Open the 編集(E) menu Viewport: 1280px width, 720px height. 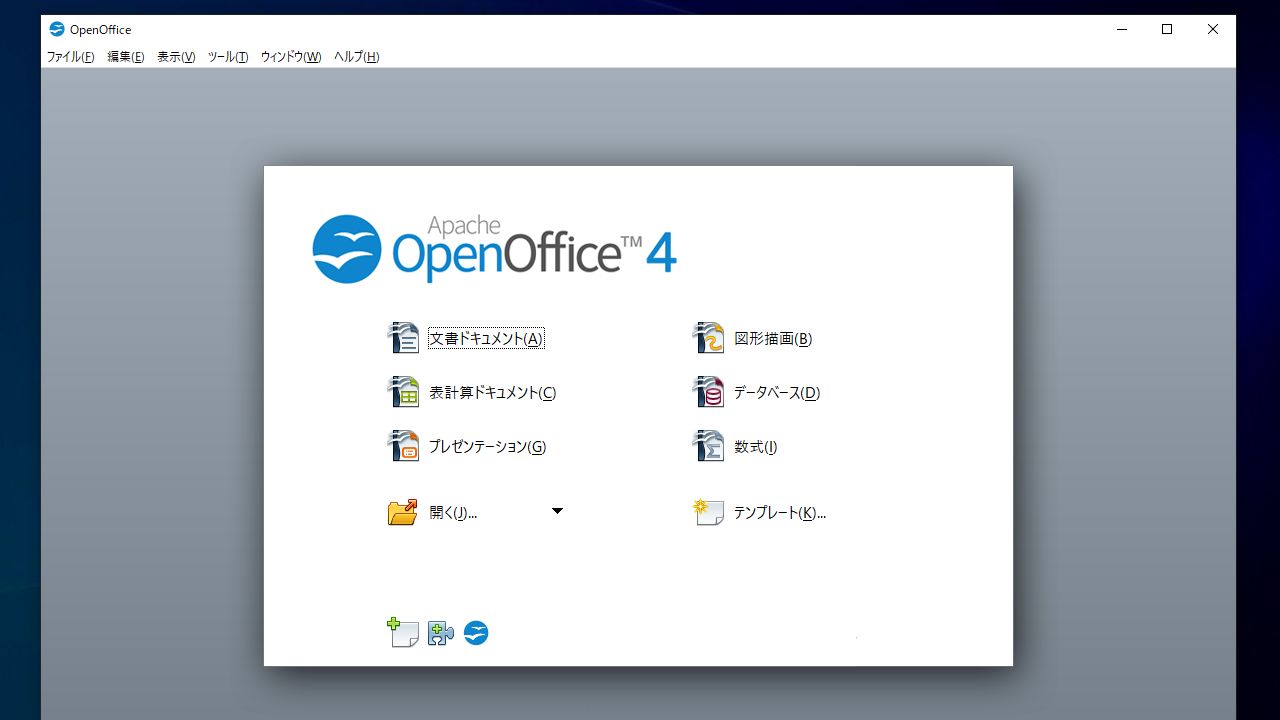pyautogui.click(x=126, y=57)
